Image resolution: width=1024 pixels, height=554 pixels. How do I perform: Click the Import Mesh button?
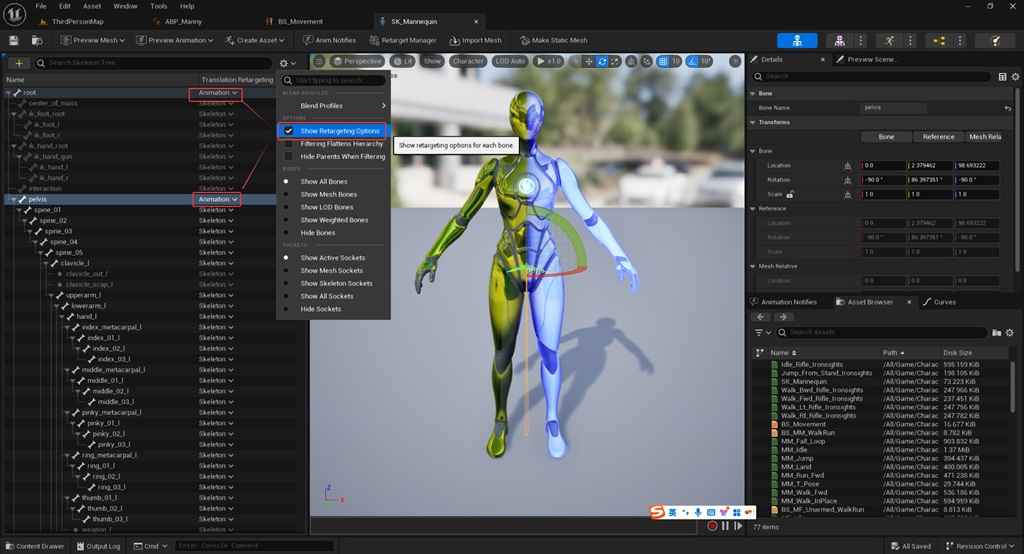coord(475,41)
